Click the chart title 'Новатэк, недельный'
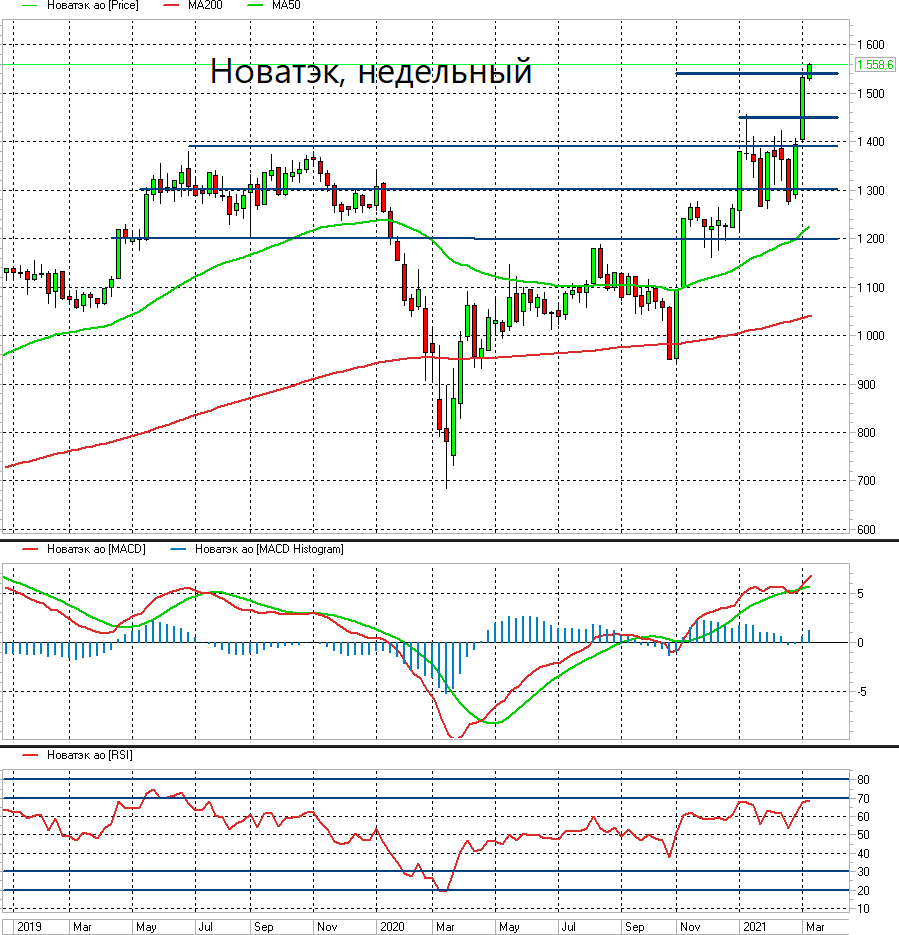The width and height of the screenshot is (899, 935). pos(371,72)
